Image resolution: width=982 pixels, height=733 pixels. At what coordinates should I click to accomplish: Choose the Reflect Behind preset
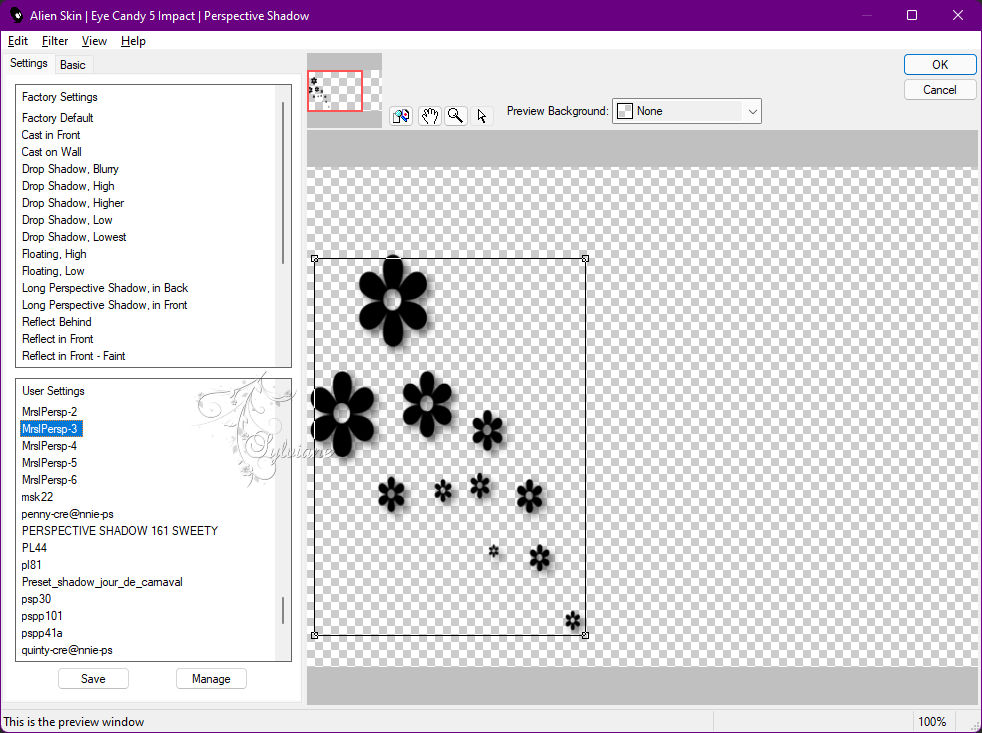click(x=56, y=321)
